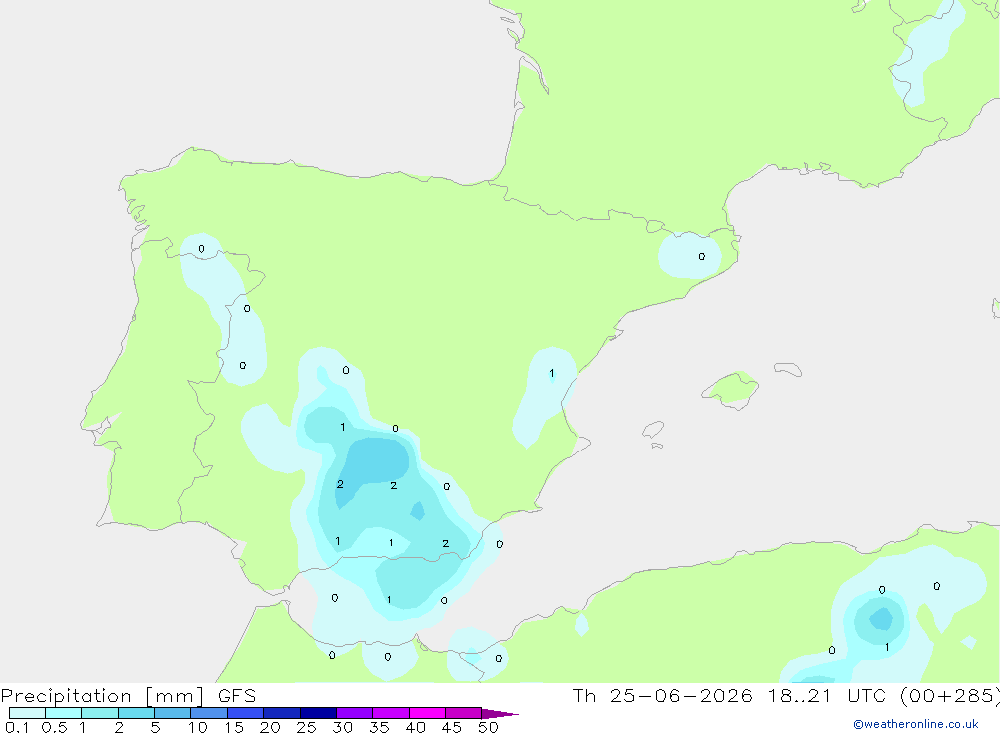The height and width of the screenshot is (733, 1000).
Task: Click the '30' legend scale label
Action: (342, 727)
